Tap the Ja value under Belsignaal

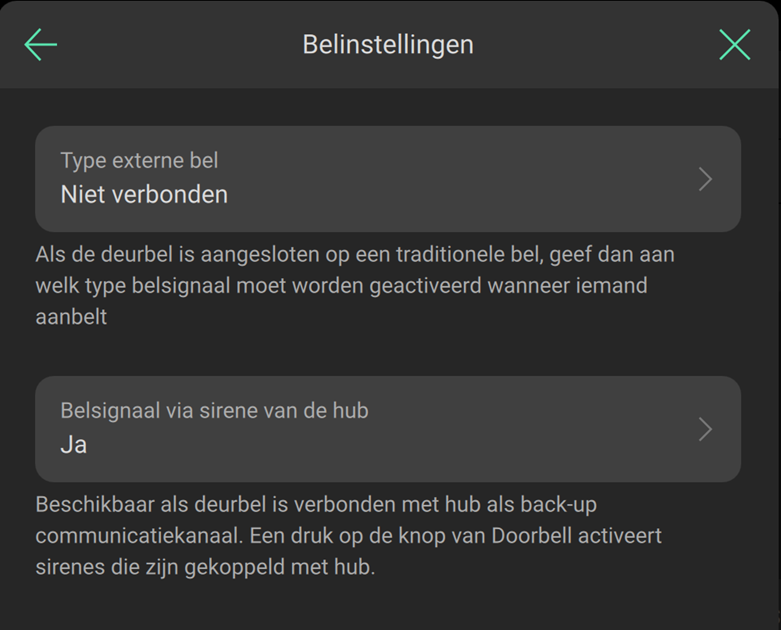pos(74,445)
